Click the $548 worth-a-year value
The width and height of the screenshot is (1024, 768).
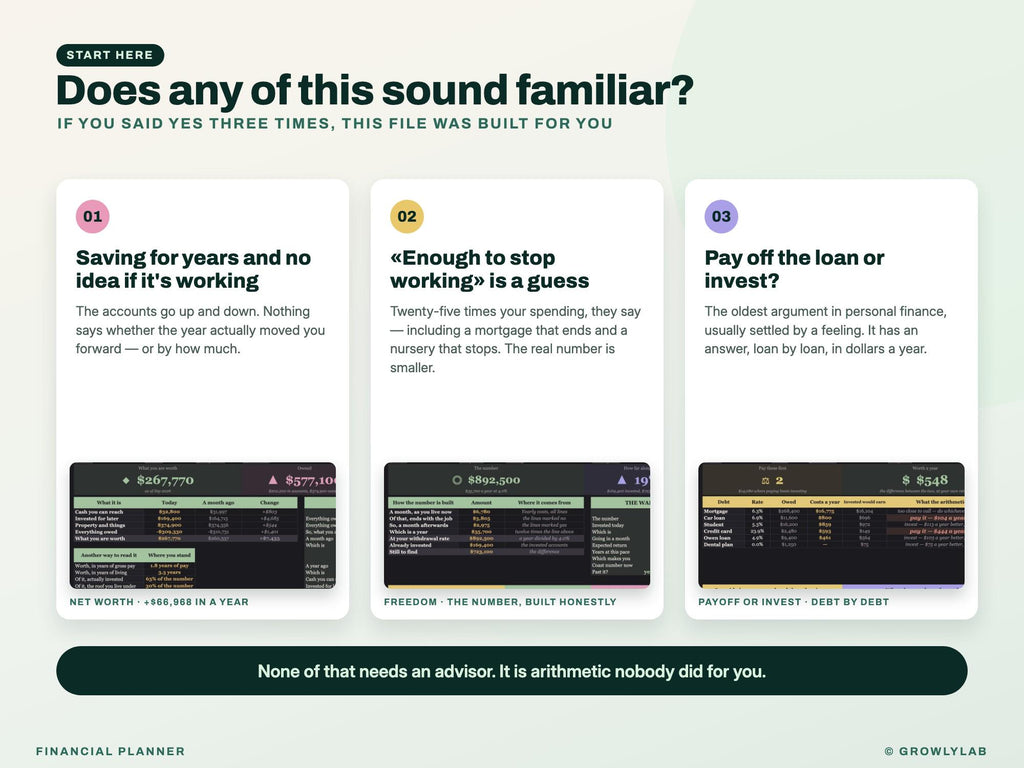932,480
